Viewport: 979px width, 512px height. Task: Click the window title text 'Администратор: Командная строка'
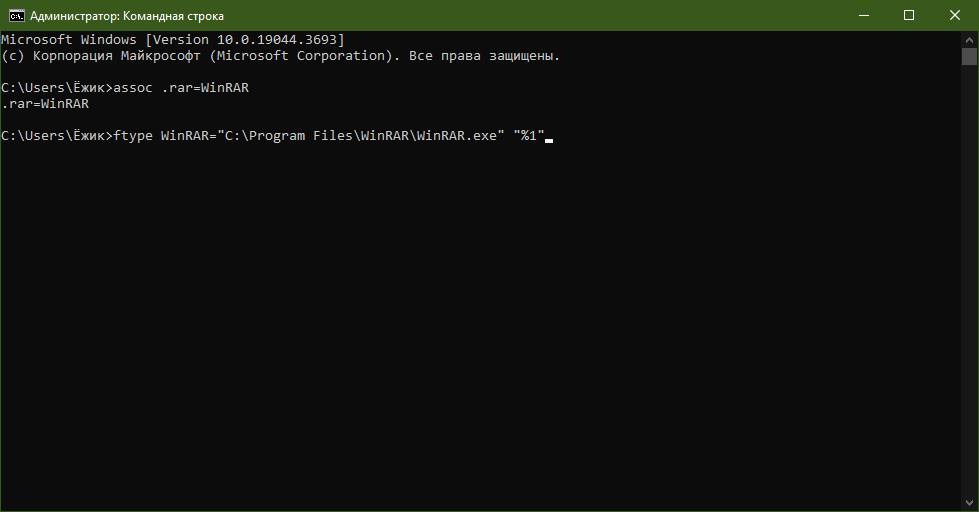[x=127, y=16]
